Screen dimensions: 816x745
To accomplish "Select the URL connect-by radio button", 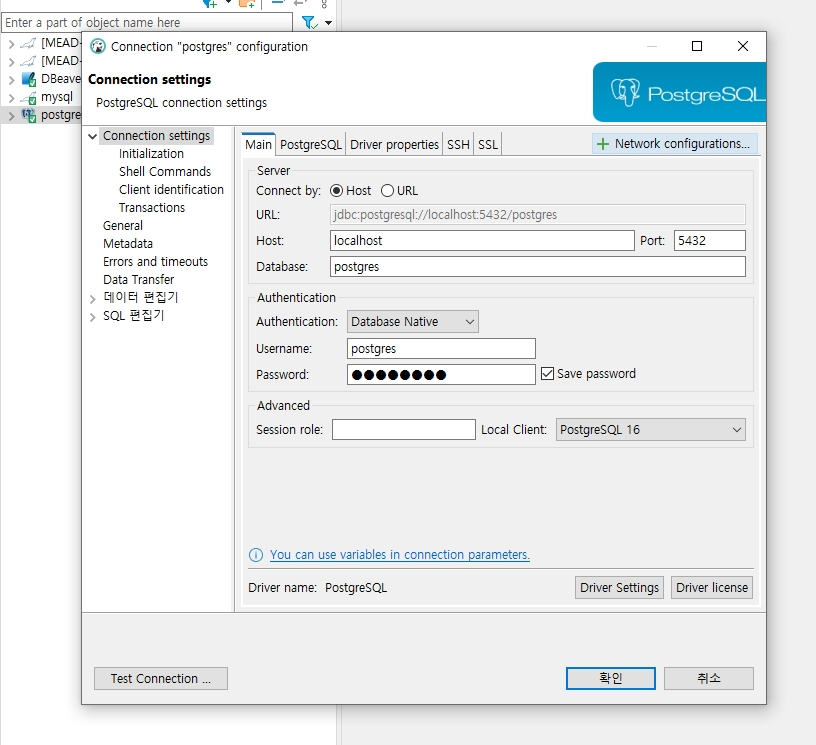I will [x=387, y=191].
